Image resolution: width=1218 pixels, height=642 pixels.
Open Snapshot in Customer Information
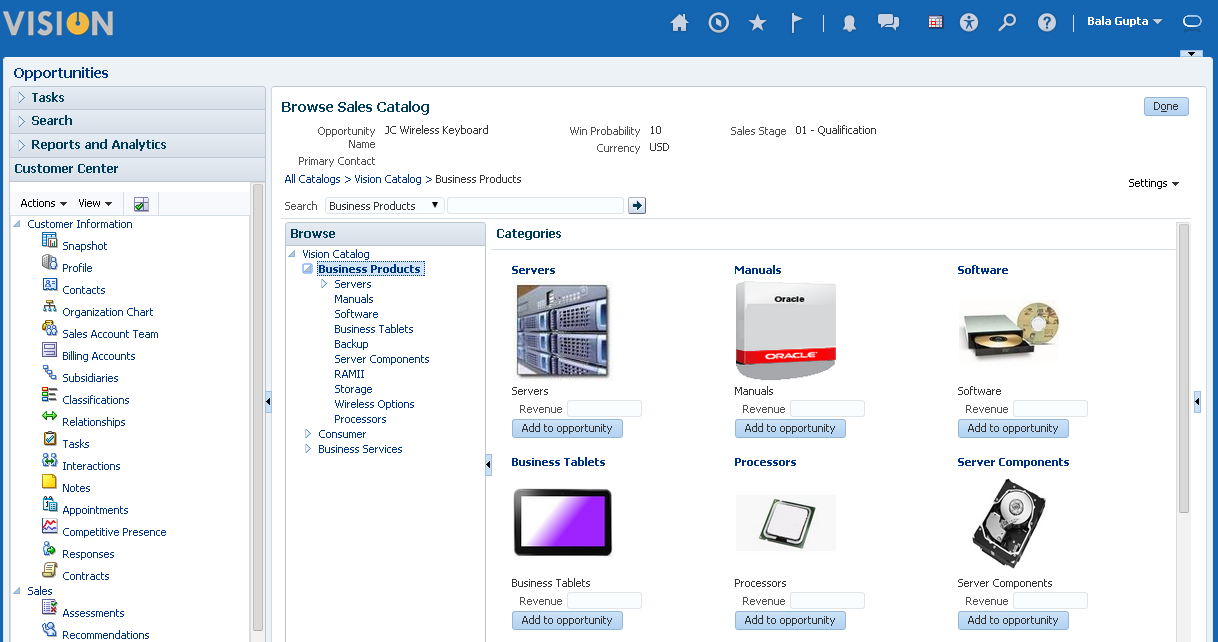84,246
